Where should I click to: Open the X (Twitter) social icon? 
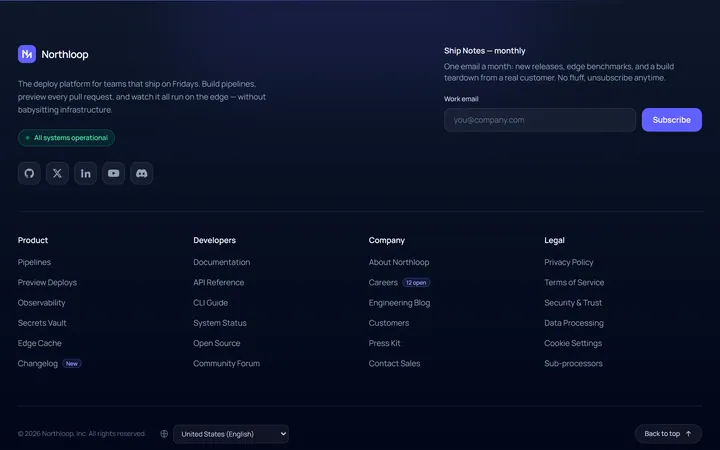[x=57, y=173]
